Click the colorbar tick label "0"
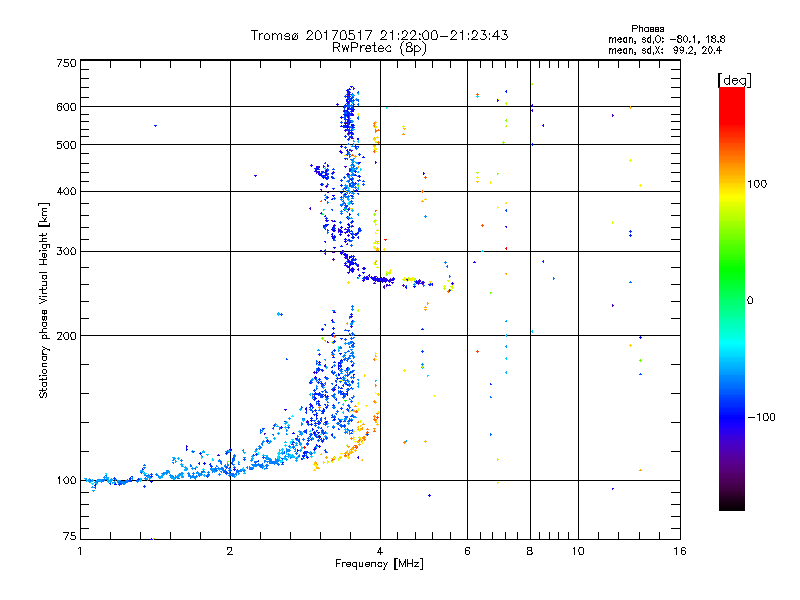Viewport: 800px width, 600px height. (750, 301)
